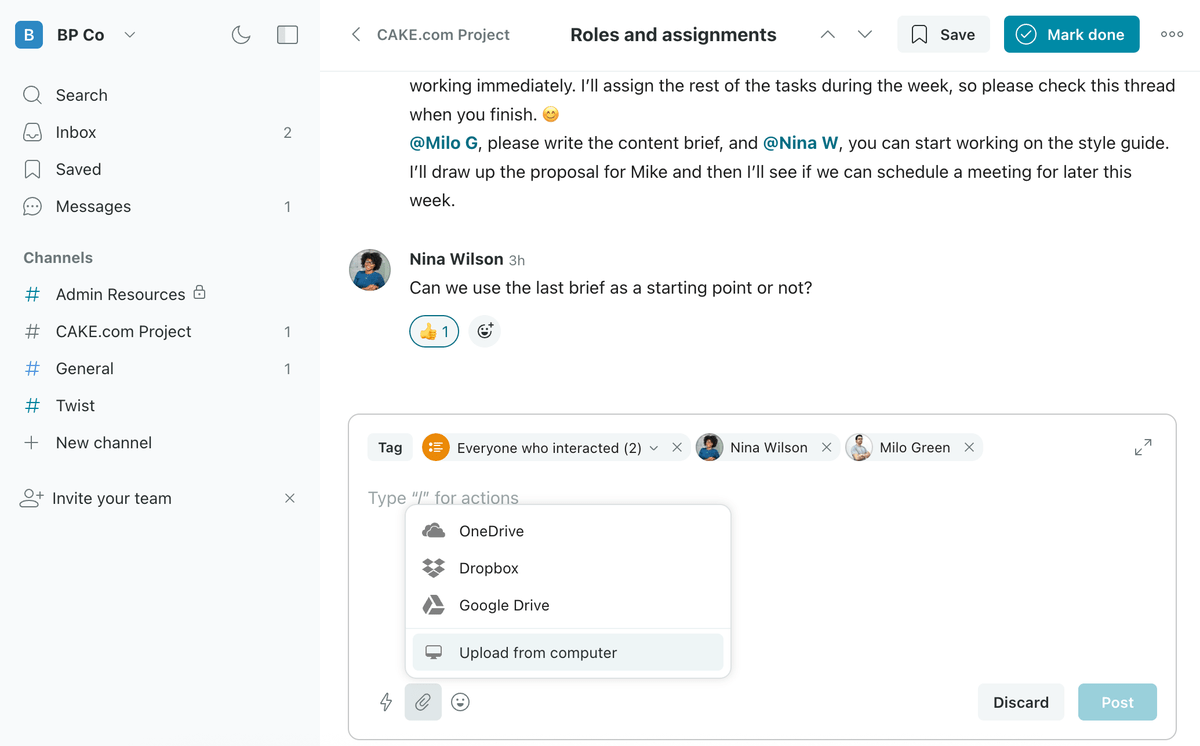The image size is (1200, 746).
Task: Add a reaction with the emoji-plus icon
Action: click(485, 331)
